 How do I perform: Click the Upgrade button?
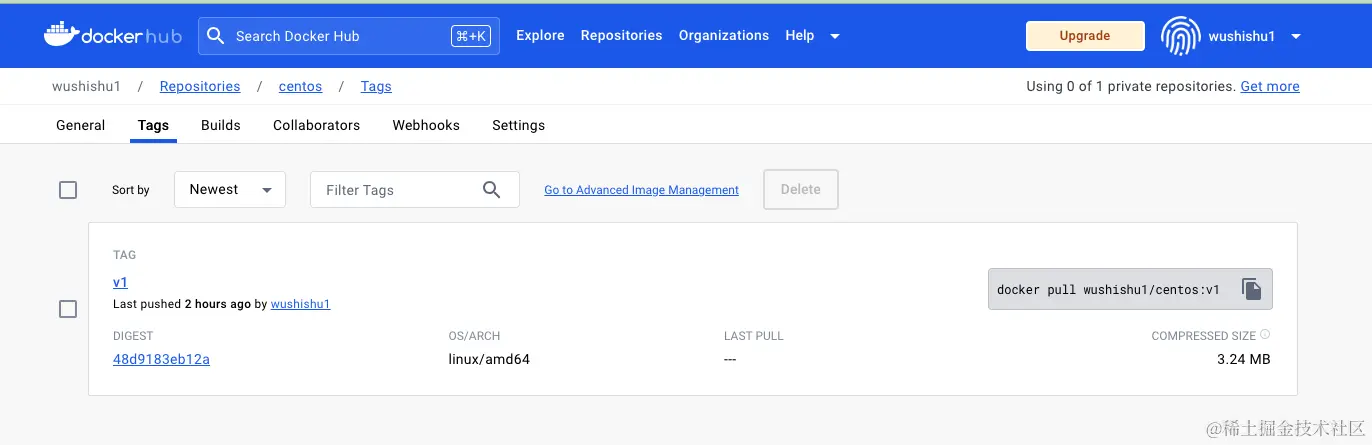click(1085, 36)
